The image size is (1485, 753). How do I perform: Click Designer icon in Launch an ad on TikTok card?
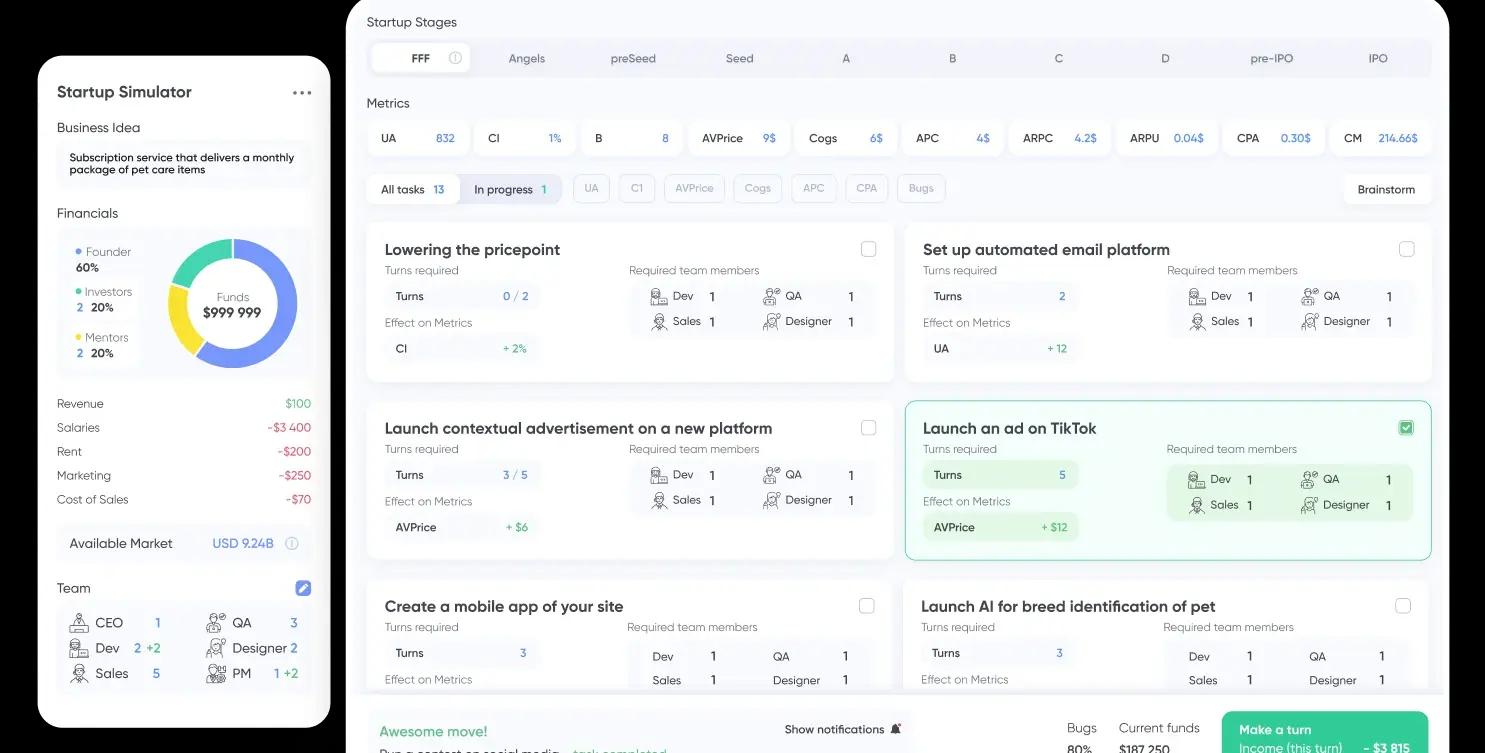1310,505
